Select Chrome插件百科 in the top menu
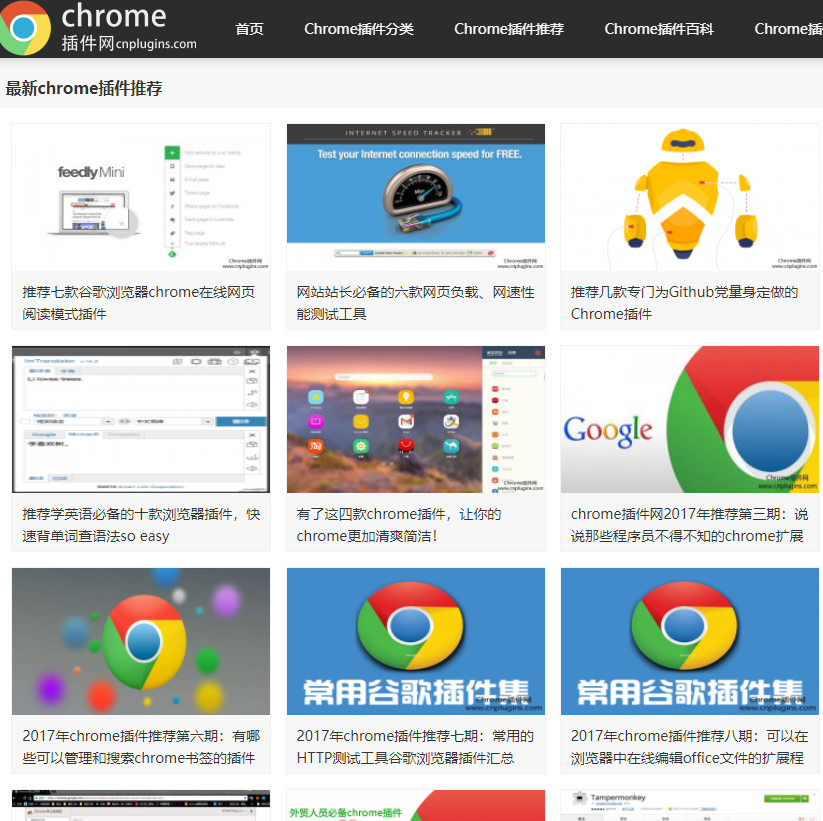Screen dimensions: 823x821 pyautogui.click(x=659, y=29)
